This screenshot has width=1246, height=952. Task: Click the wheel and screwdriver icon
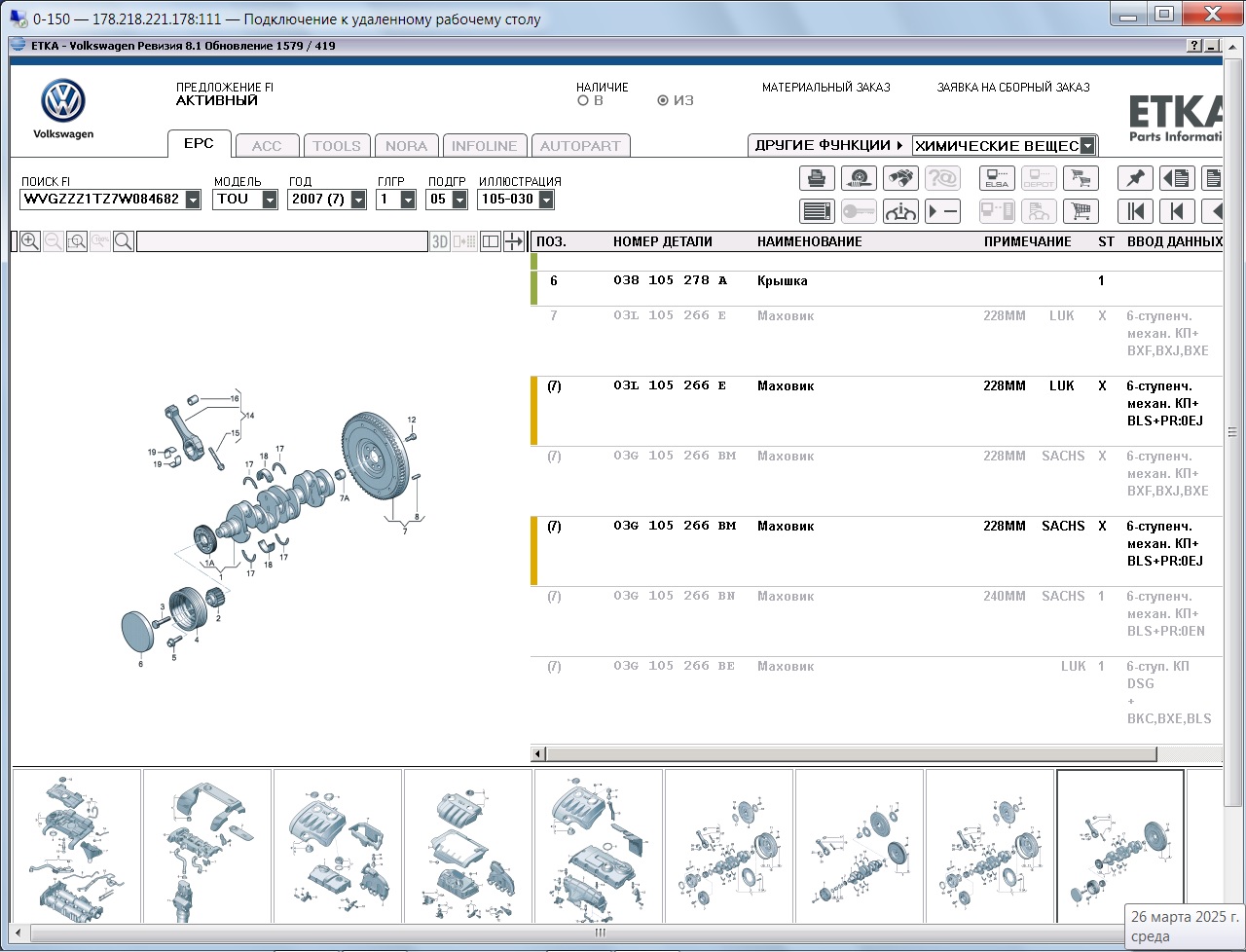pyautogui.click(x=859, y=178)
